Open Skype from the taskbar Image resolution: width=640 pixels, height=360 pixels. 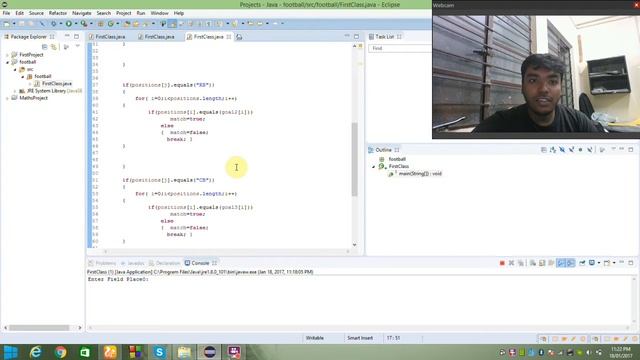click(159, 352)
